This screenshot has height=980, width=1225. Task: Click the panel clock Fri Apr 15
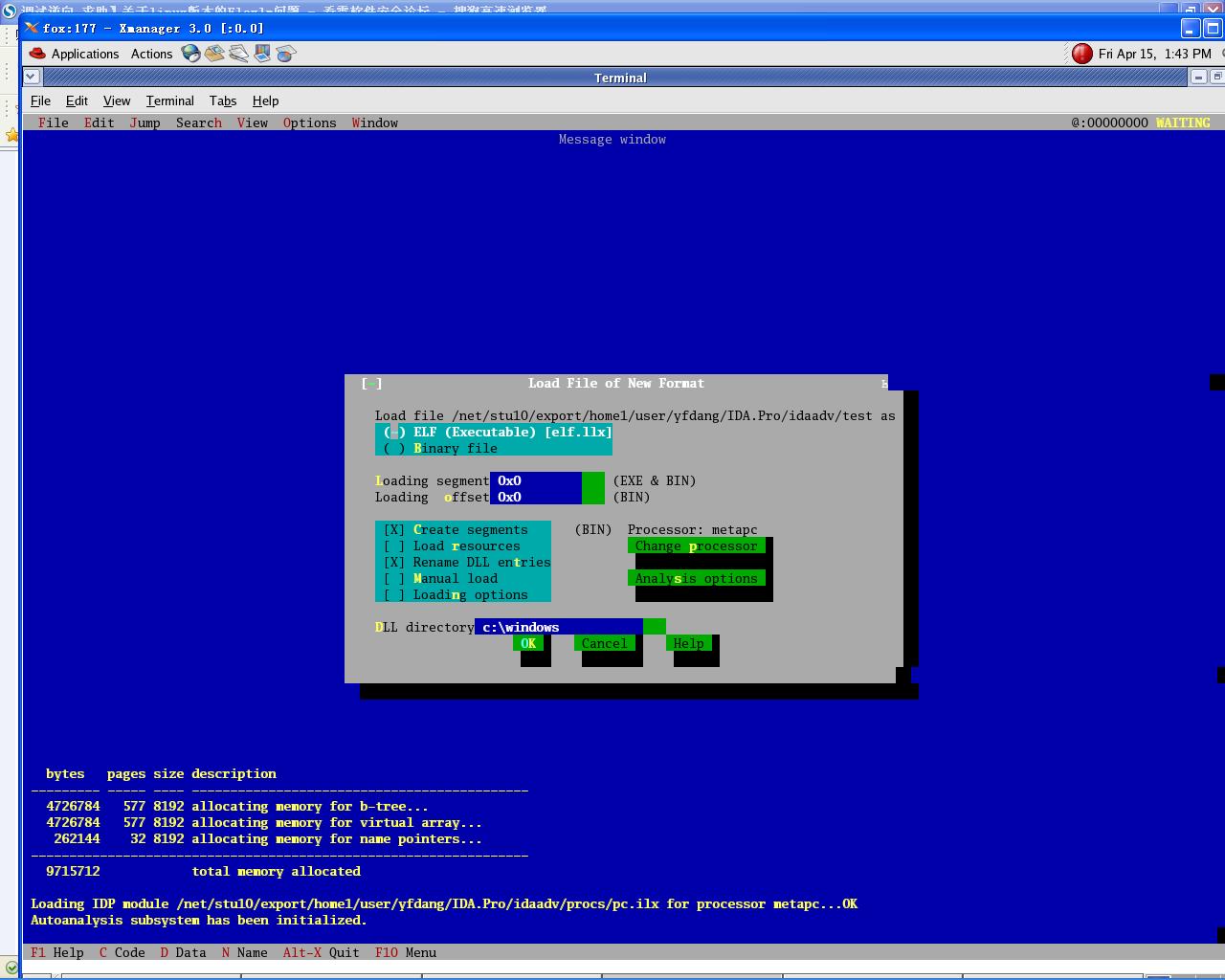pyautogui.click(x=1155, y=54)
